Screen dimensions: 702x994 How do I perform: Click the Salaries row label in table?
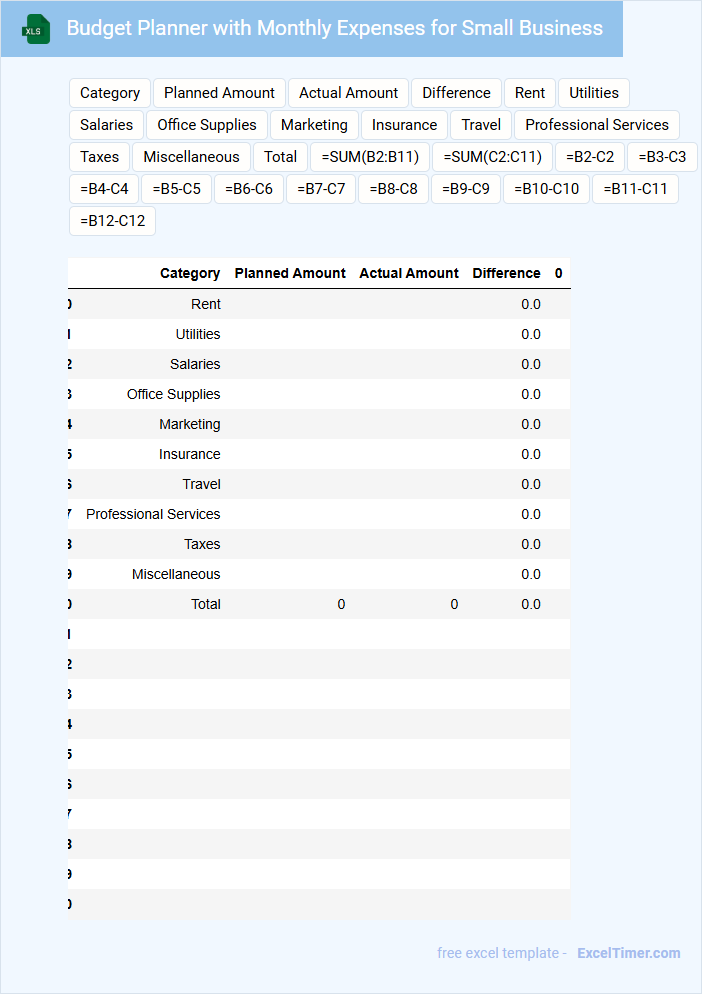195,364
